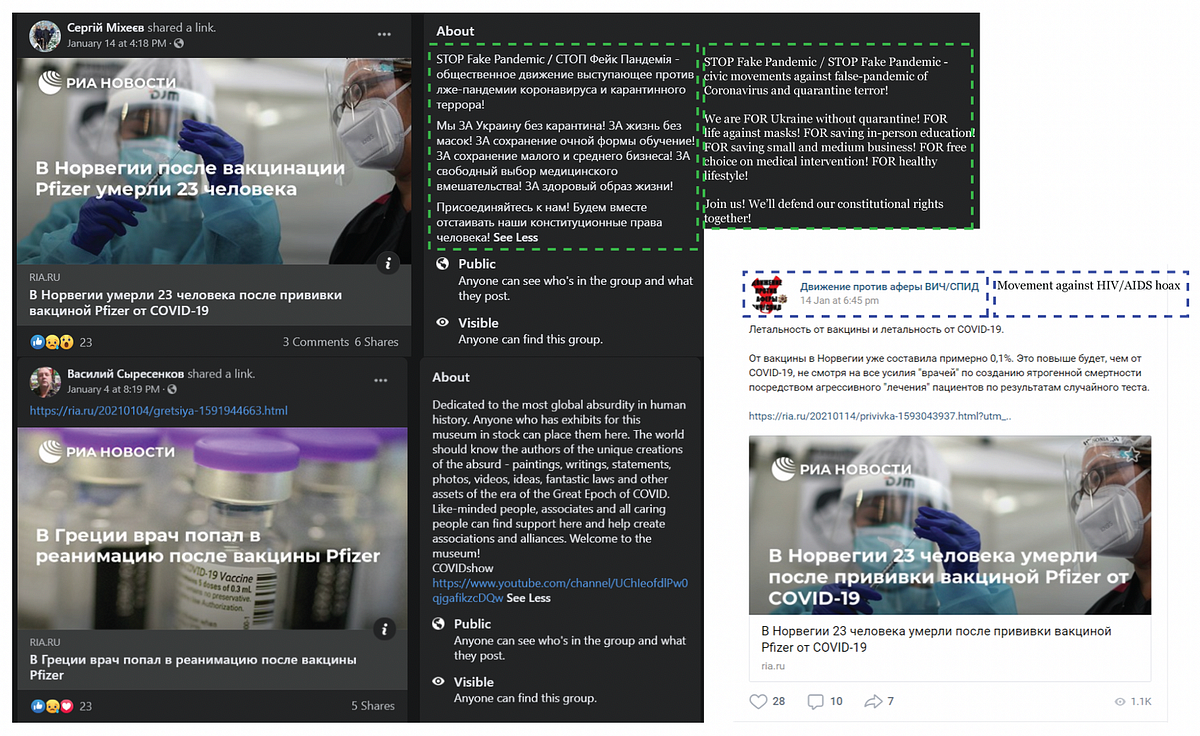Click the Visible eye icon in the second About panel
This screenshot has width=1200, height=736.
[x=439, y=681]
